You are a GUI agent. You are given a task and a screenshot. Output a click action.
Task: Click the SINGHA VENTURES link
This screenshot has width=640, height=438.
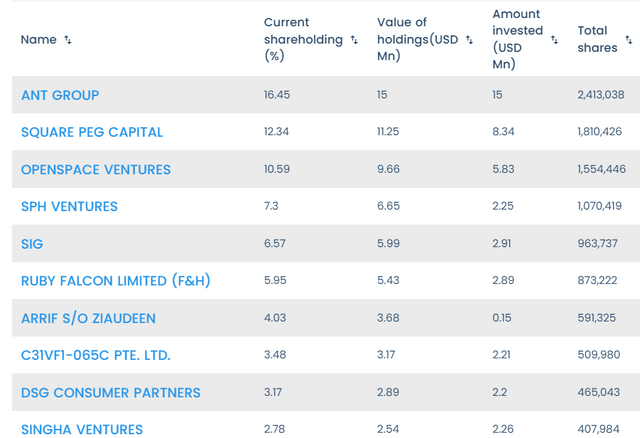pyautogui.click(x=82, y=429)
